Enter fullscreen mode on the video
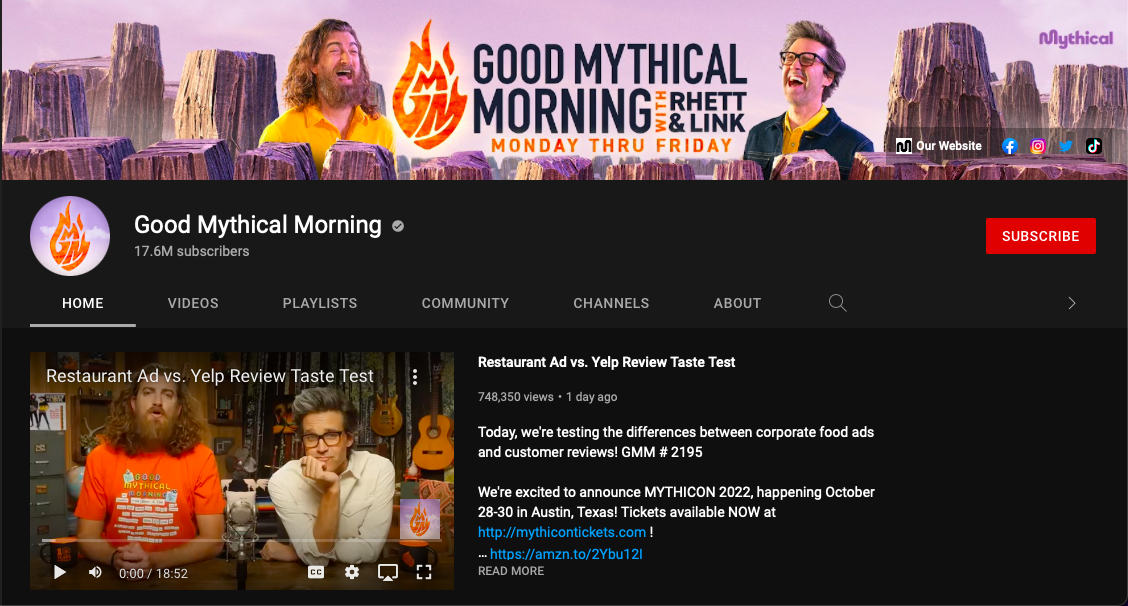 [x=424, y=572]
